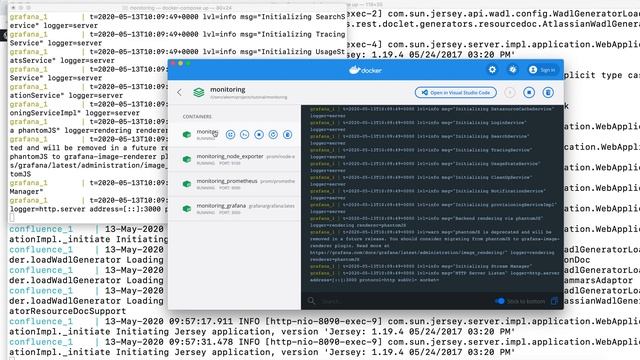
Task: Open the troubleshoot bug icon
Action: 512,70
